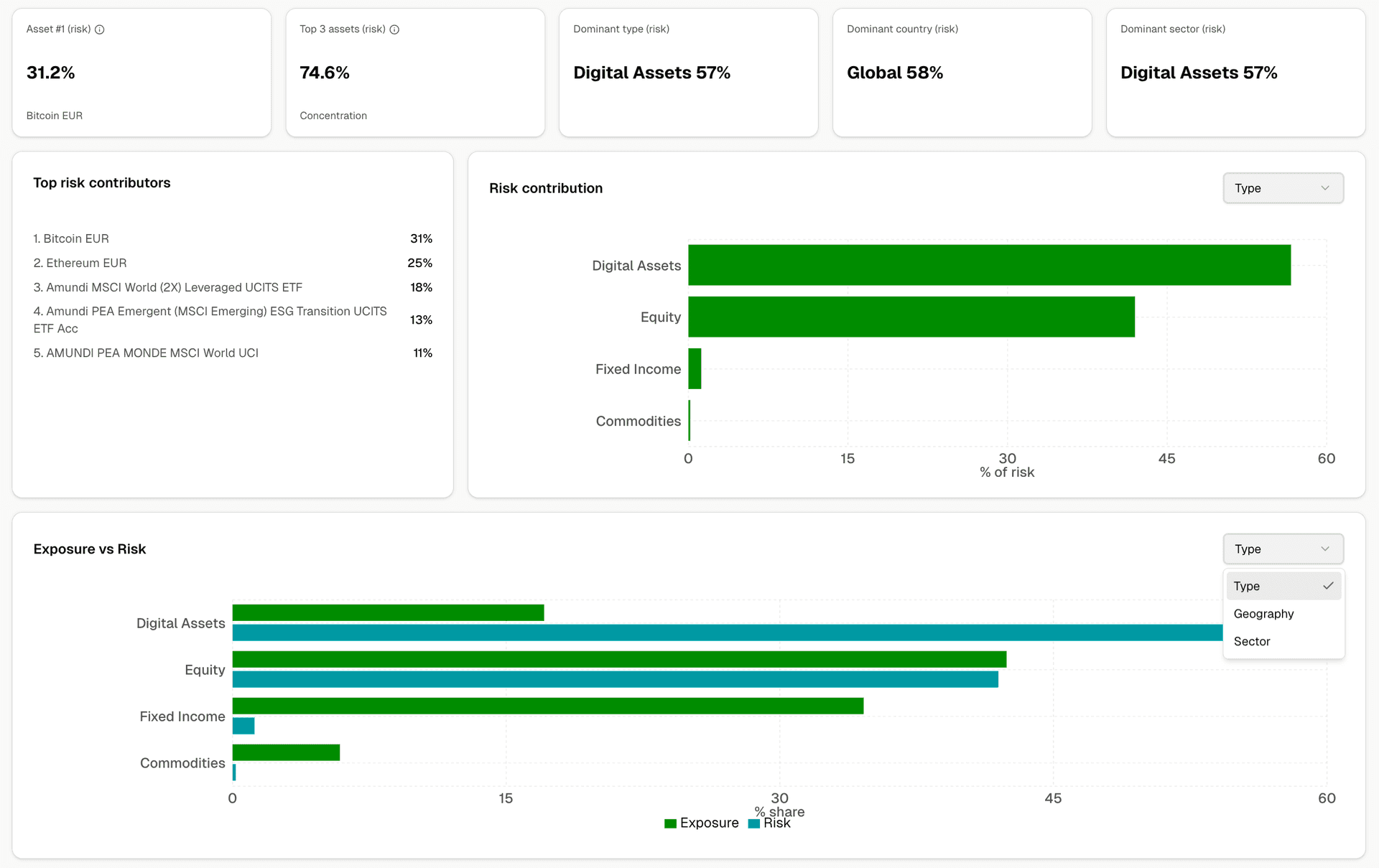Click Digital Assets bar in Risk contribution chart
The width and height of the screenshot is (1379, 868).
(988, 265)
